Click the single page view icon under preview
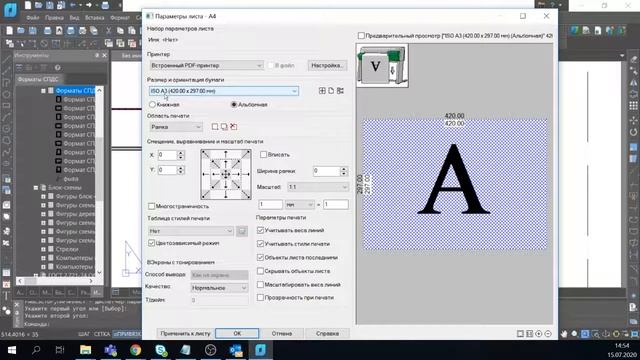The width and height of the screenshot is (640, 360). tap(520, 334)
